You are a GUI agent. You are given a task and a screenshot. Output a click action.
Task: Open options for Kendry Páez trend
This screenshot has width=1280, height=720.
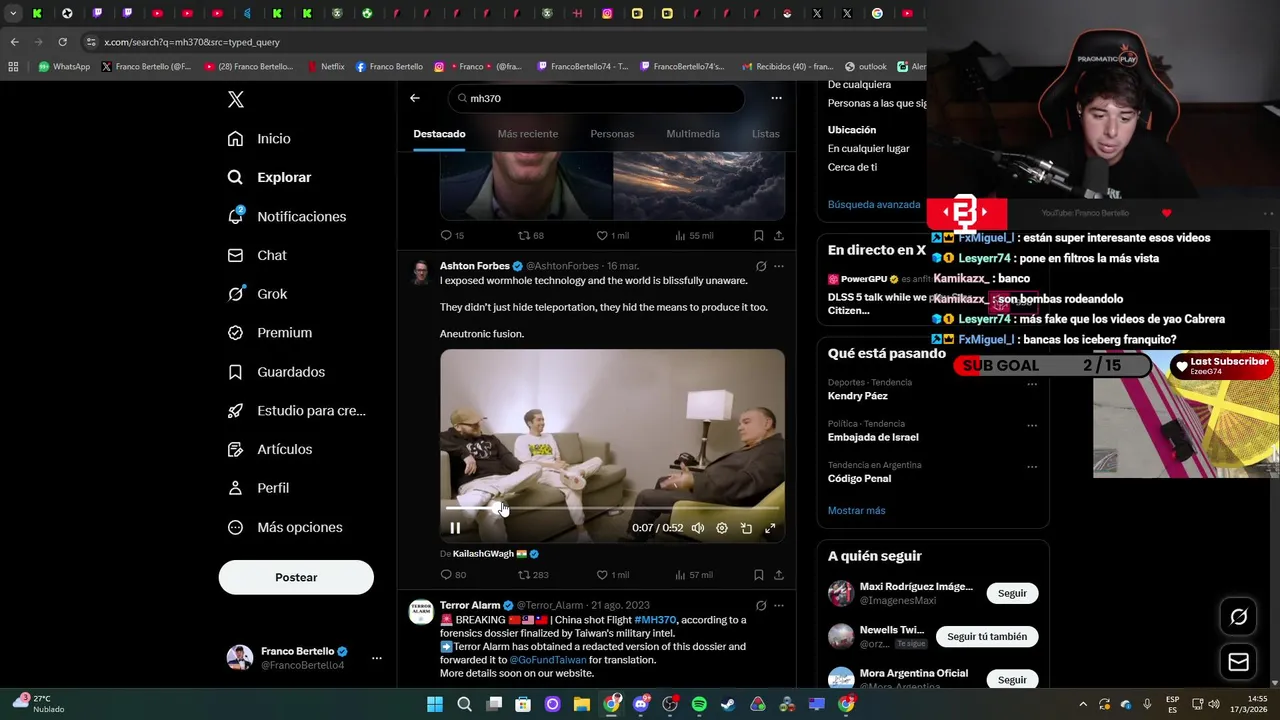point(1032,384)
